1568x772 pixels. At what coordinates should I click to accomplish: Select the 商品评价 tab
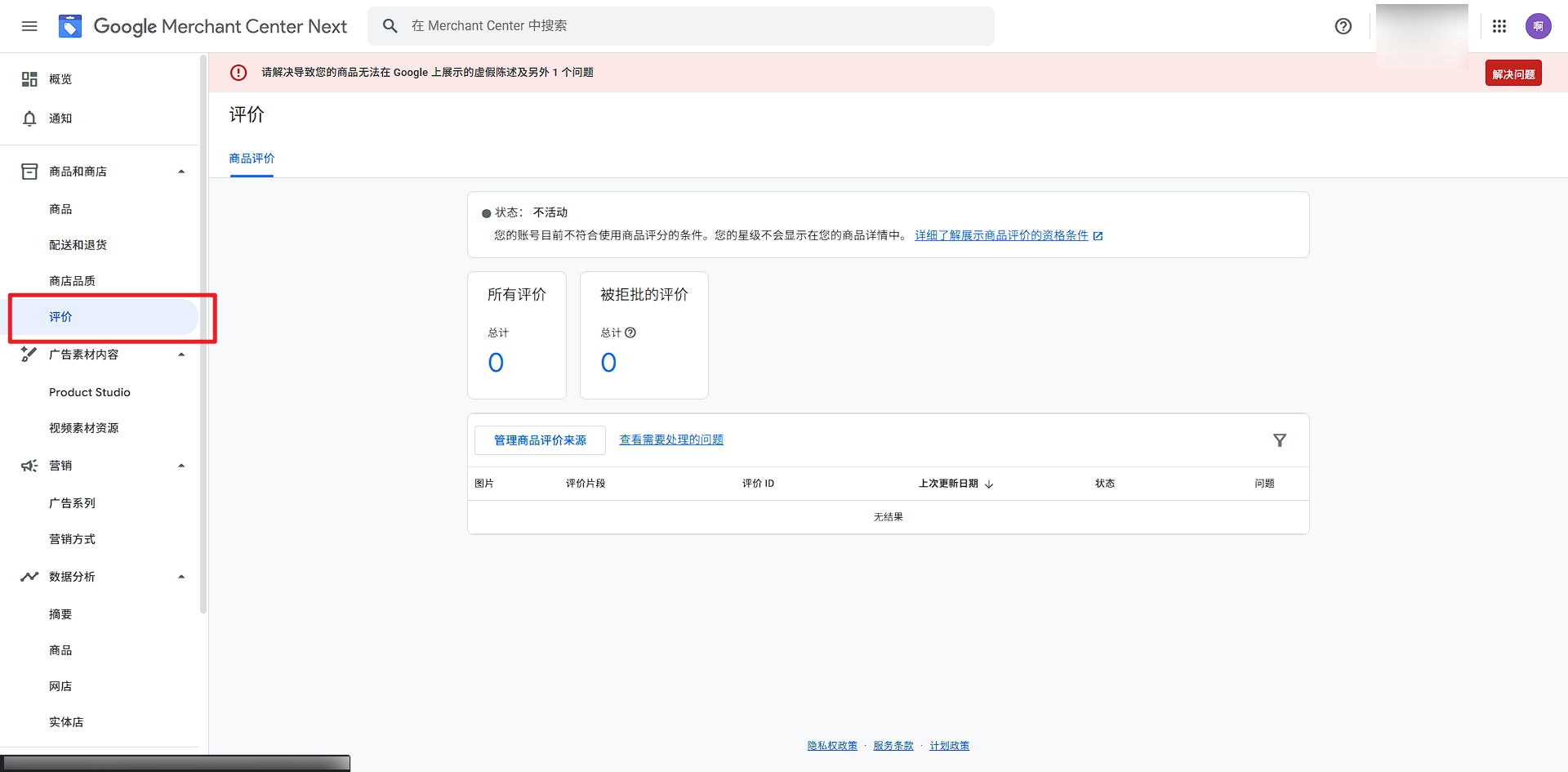click(252, 158)
